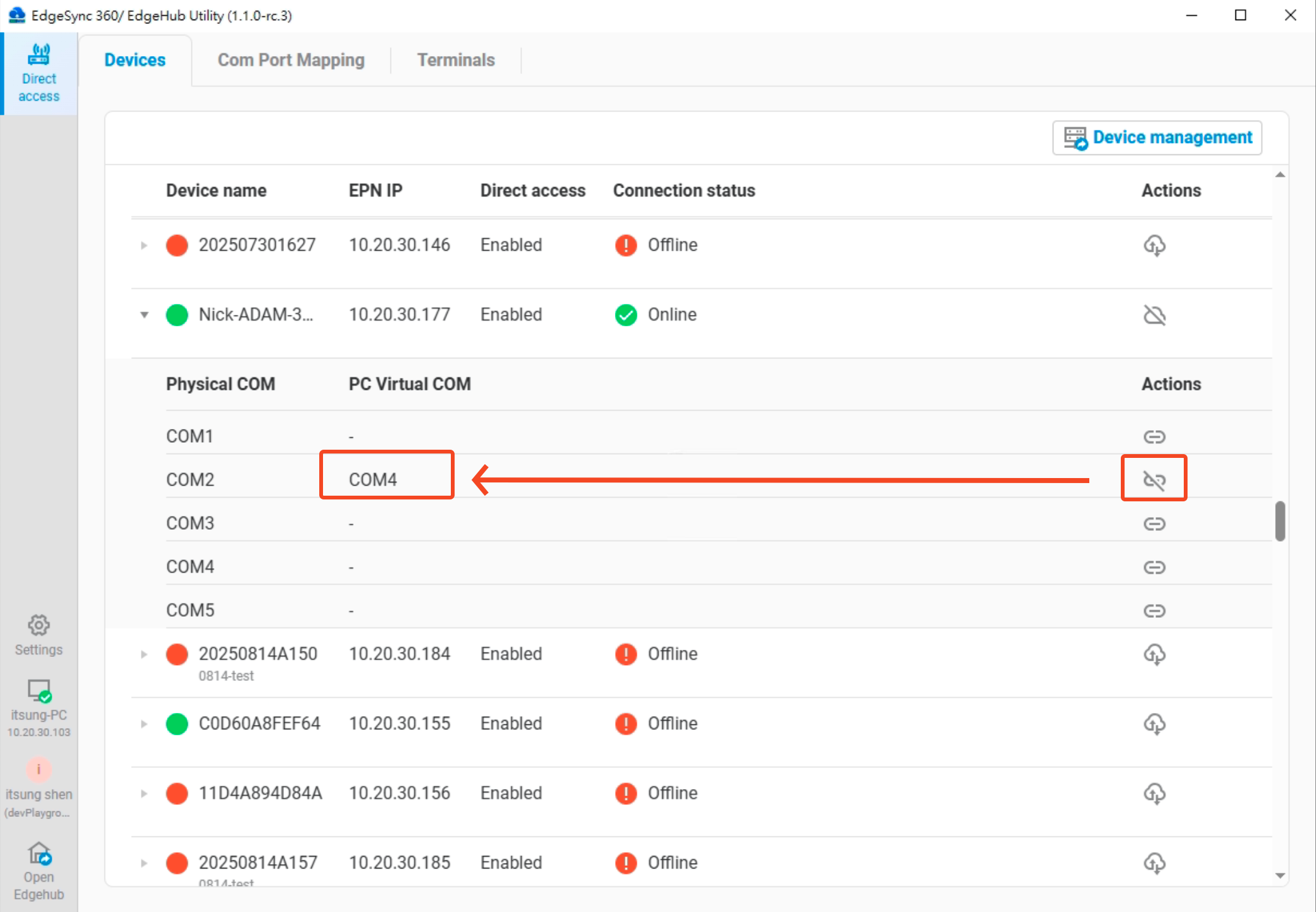Open the Terminals tab
This screenshot has width=1316, height=912.
pos(455,59)
